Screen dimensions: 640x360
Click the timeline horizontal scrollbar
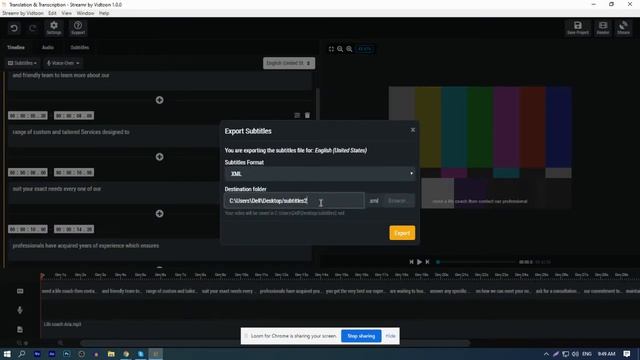(x=275, y=343)
